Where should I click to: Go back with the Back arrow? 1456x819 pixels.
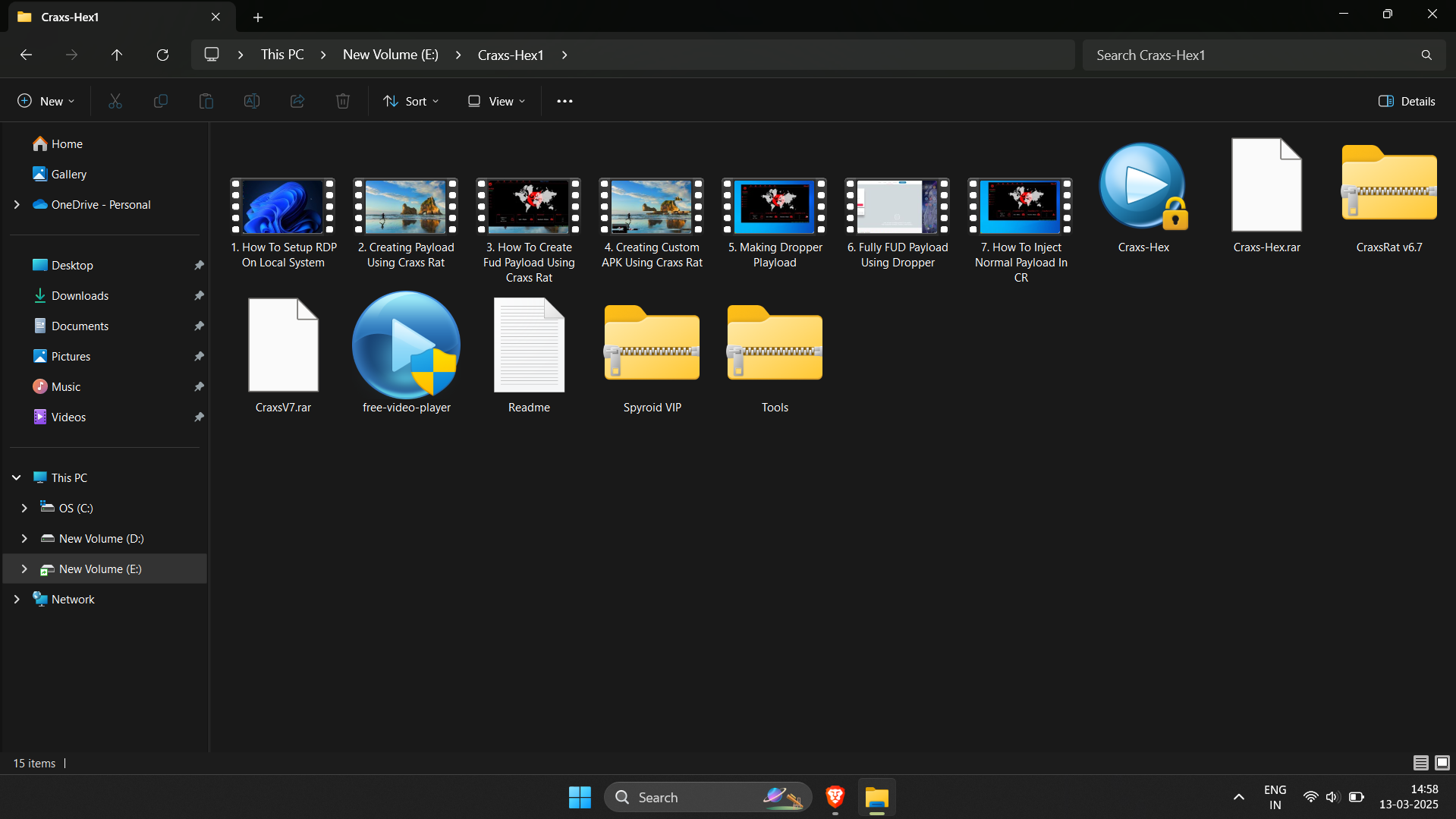pyautogui.click(x=26, y=55)
